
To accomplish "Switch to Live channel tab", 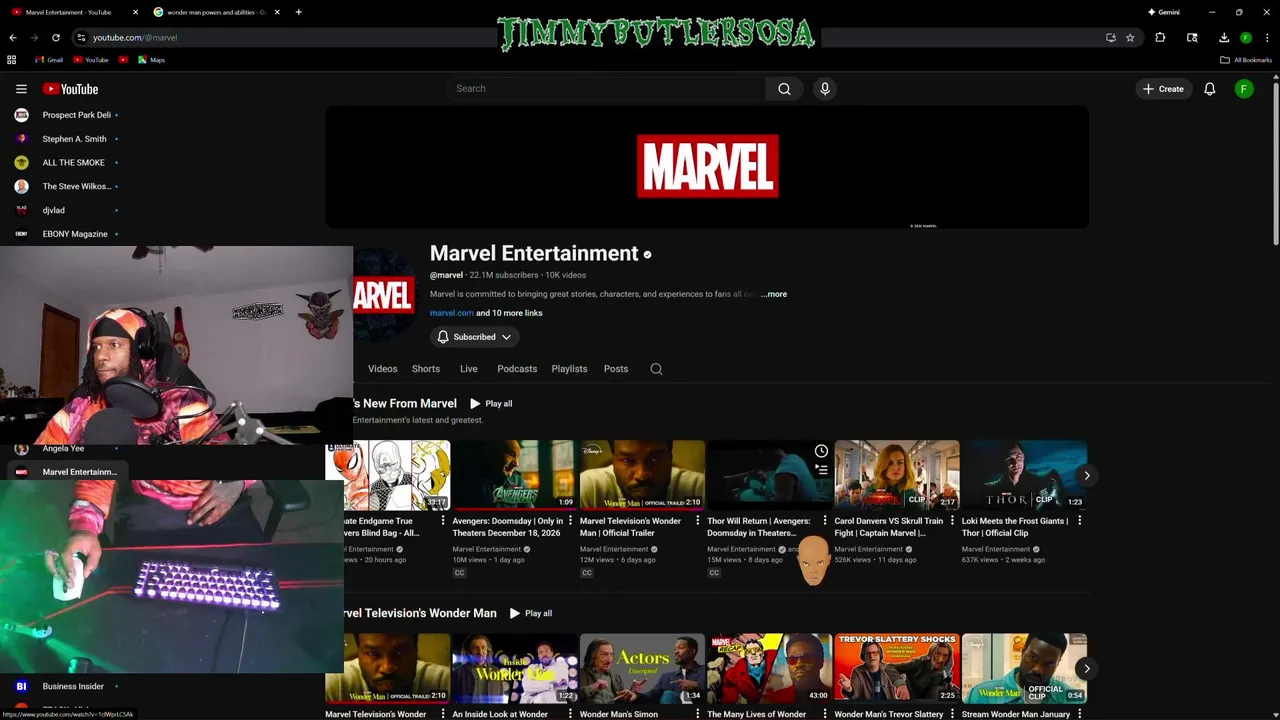I will [x=468, y=369].
